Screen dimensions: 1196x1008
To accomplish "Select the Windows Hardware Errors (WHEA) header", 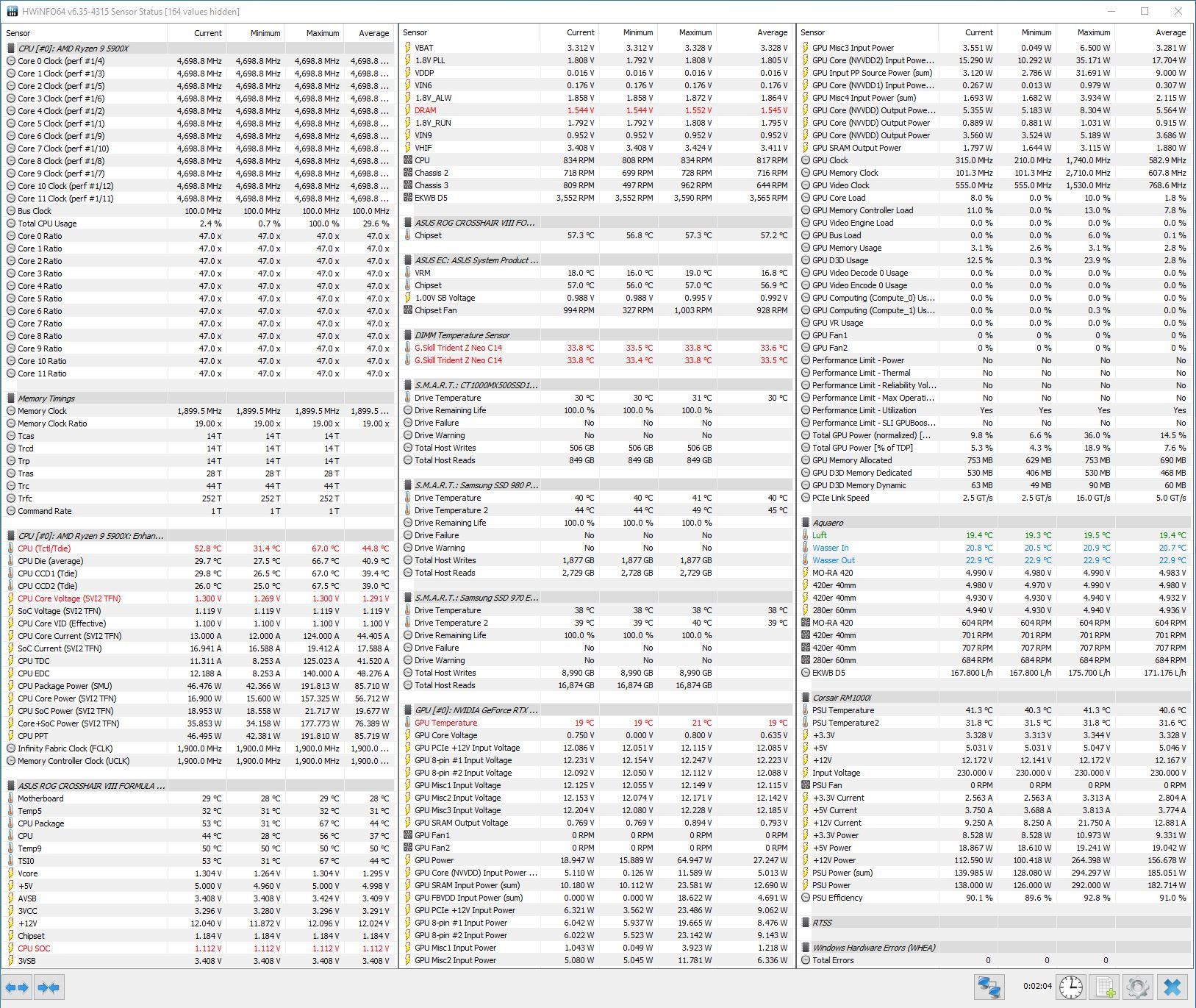I will coord(995,948).
